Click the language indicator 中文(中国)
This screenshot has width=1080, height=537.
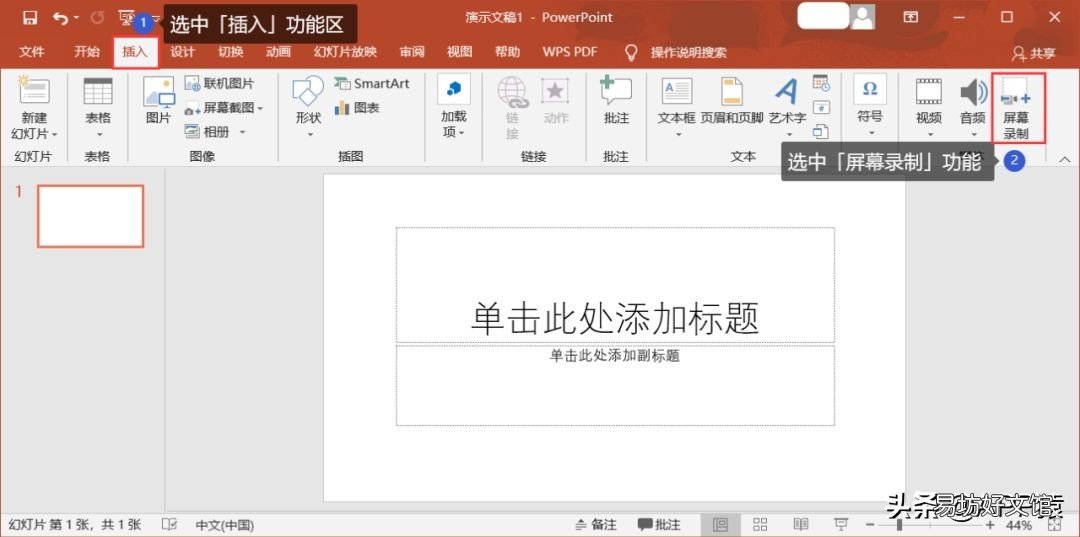[x=225, y=525]
